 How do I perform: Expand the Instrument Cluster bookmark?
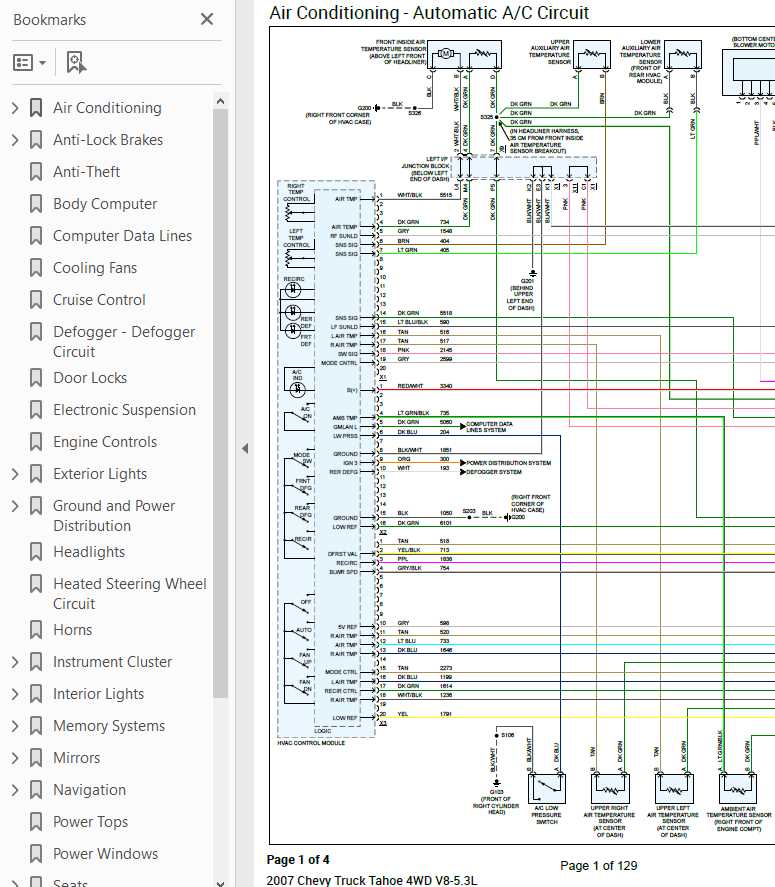point(15,662)
